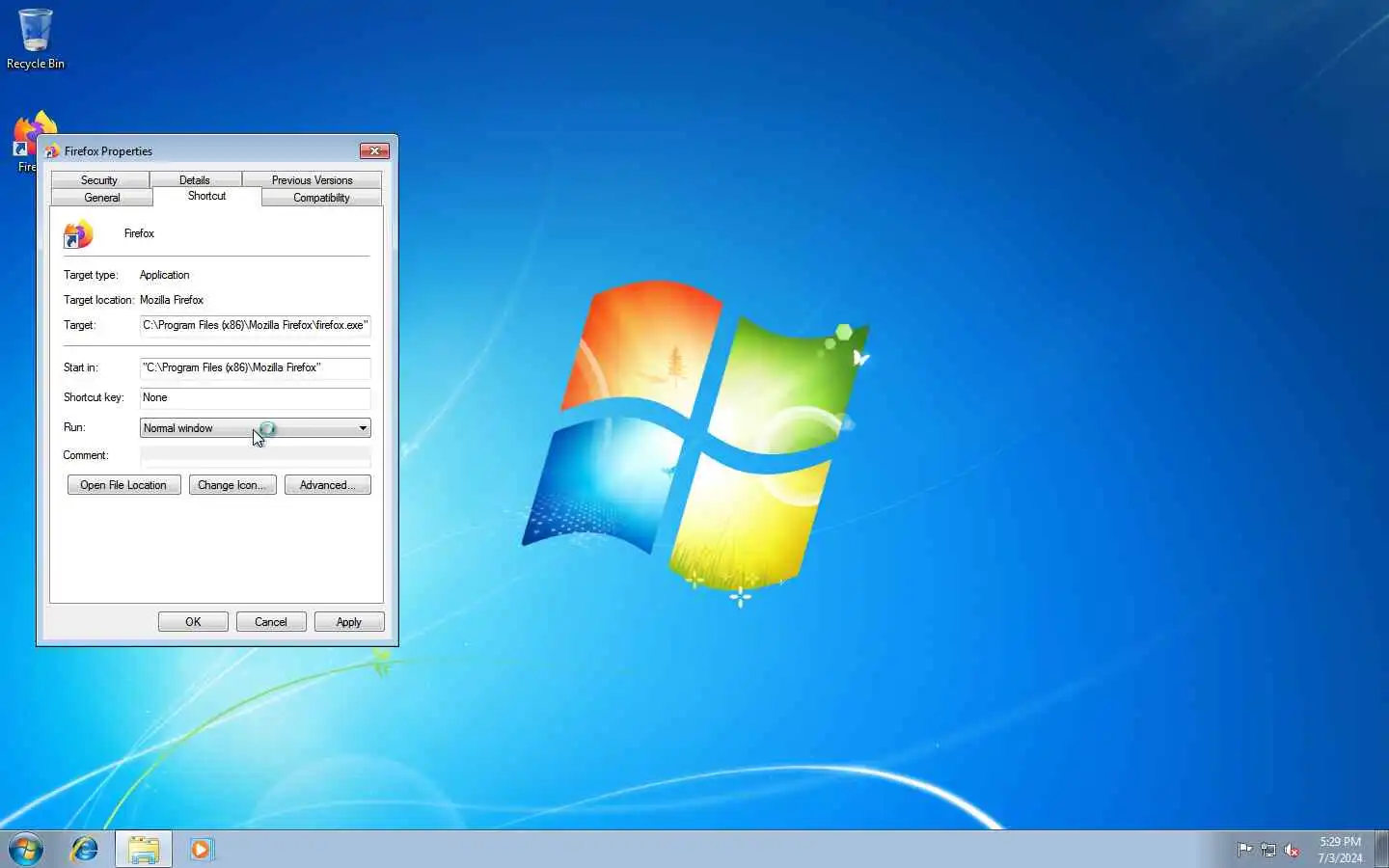The image size is (1389, 868).
Task: Click the Shortcut key field showing None
Action: 255,398
